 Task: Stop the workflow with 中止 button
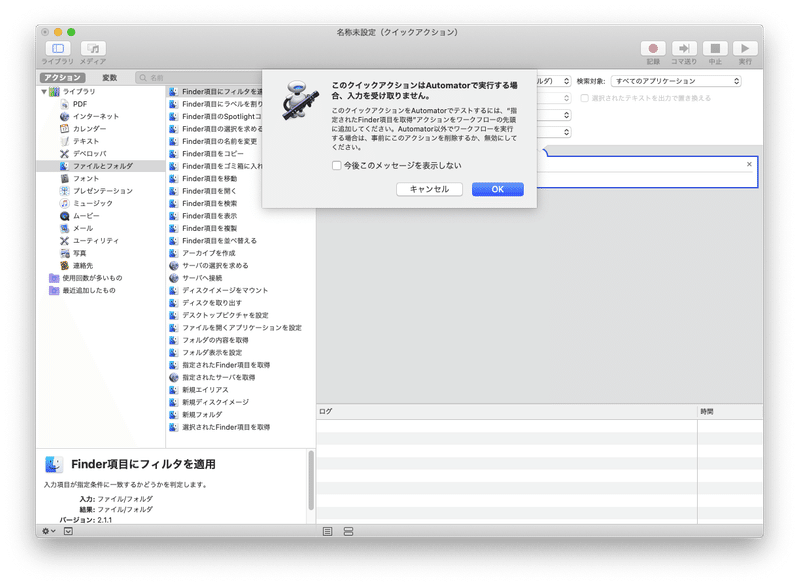pos(715,48)
